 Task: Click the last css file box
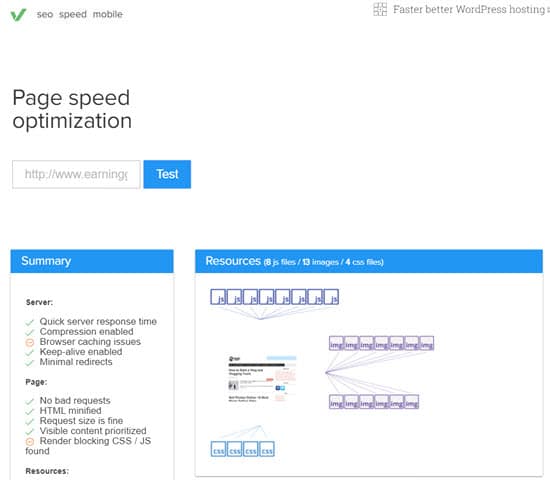click(267, 449)
